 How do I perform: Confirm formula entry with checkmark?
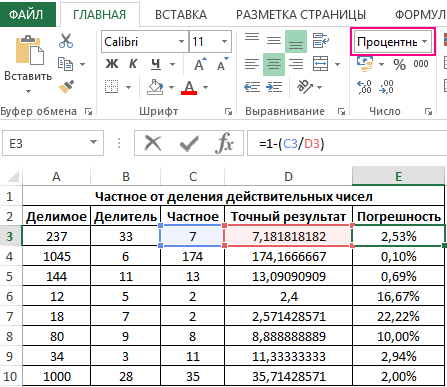189,144
